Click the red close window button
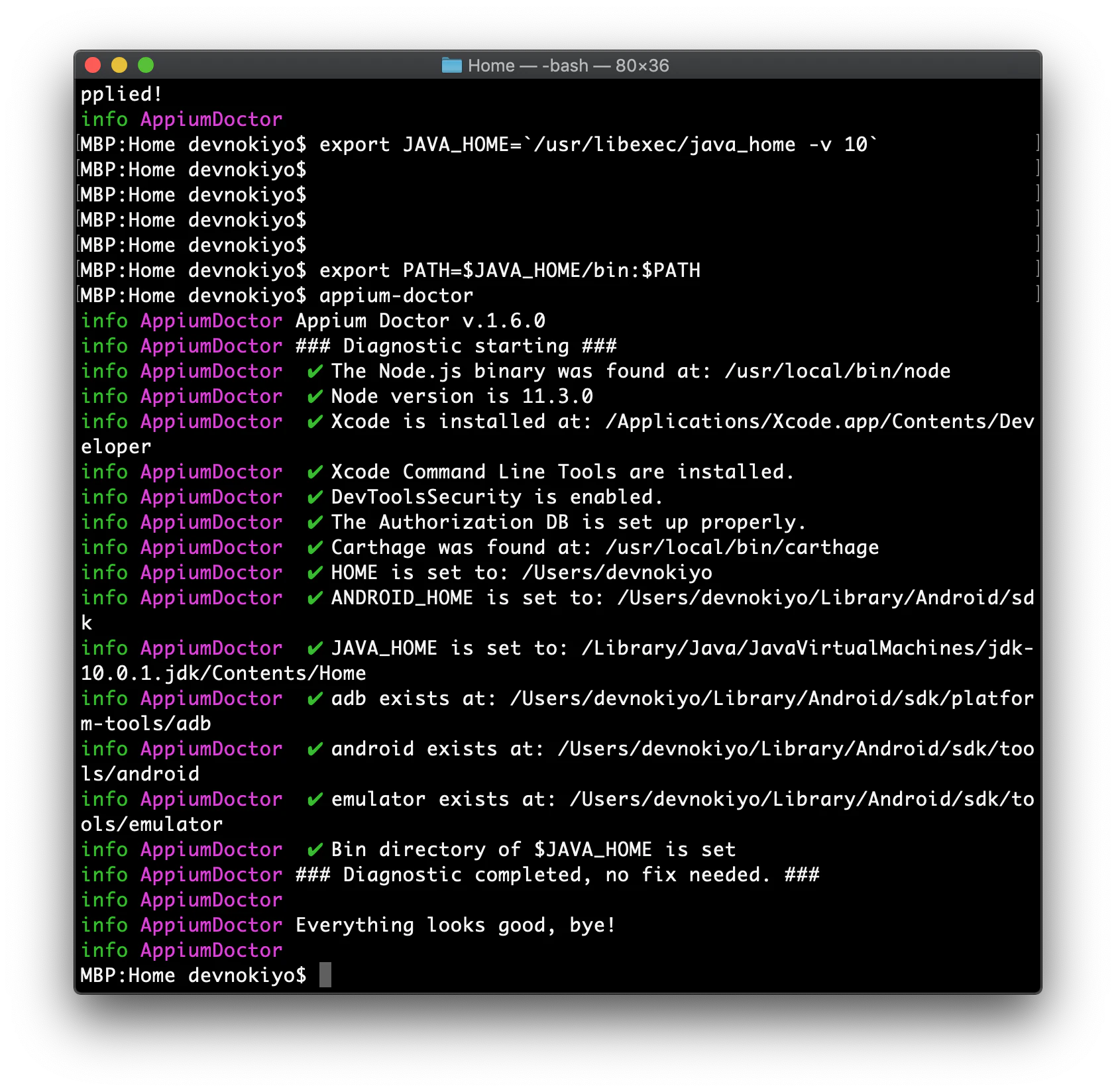This screenshot has width=1116, height=1092. (93, 65)
